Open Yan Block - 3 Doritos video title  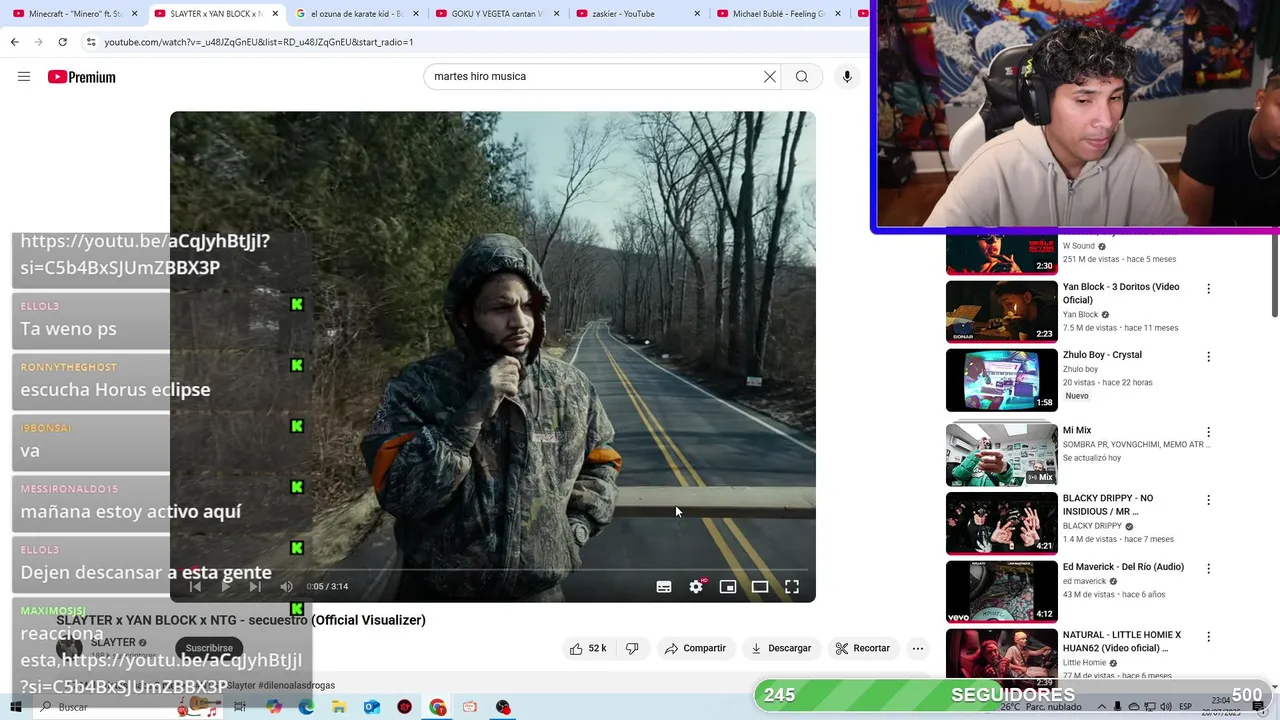point(1121,293)
